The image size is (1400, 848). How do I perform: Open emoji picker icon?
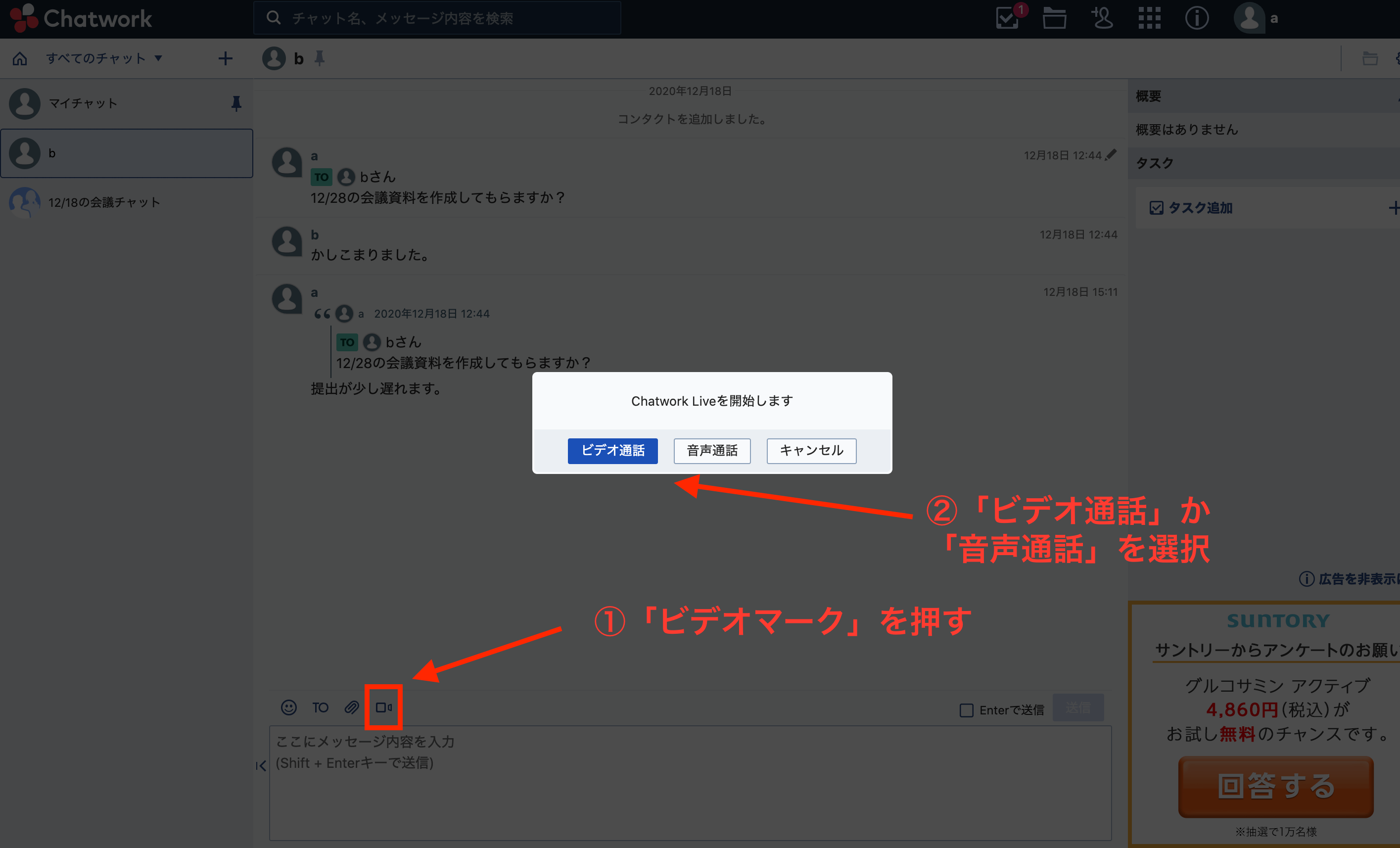pos(288,707)
